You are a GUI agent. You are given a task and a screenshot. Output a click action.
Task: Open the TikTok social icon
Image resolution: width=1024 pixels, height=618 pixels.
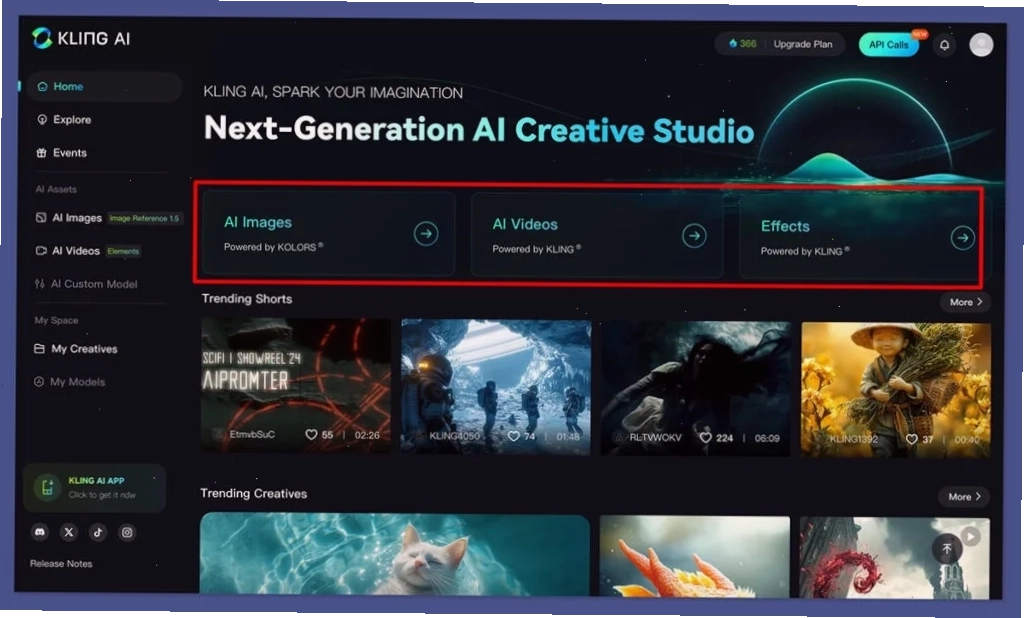click(98, 532)
